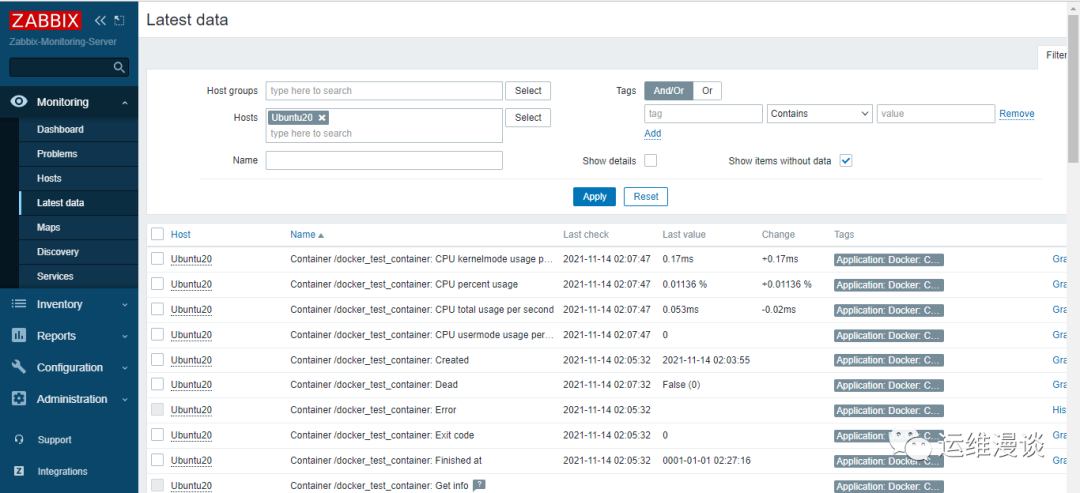Click Ubuntu20 link in Finished at row
Viewport: 1080px width, 493px height.
coord(191,460)
